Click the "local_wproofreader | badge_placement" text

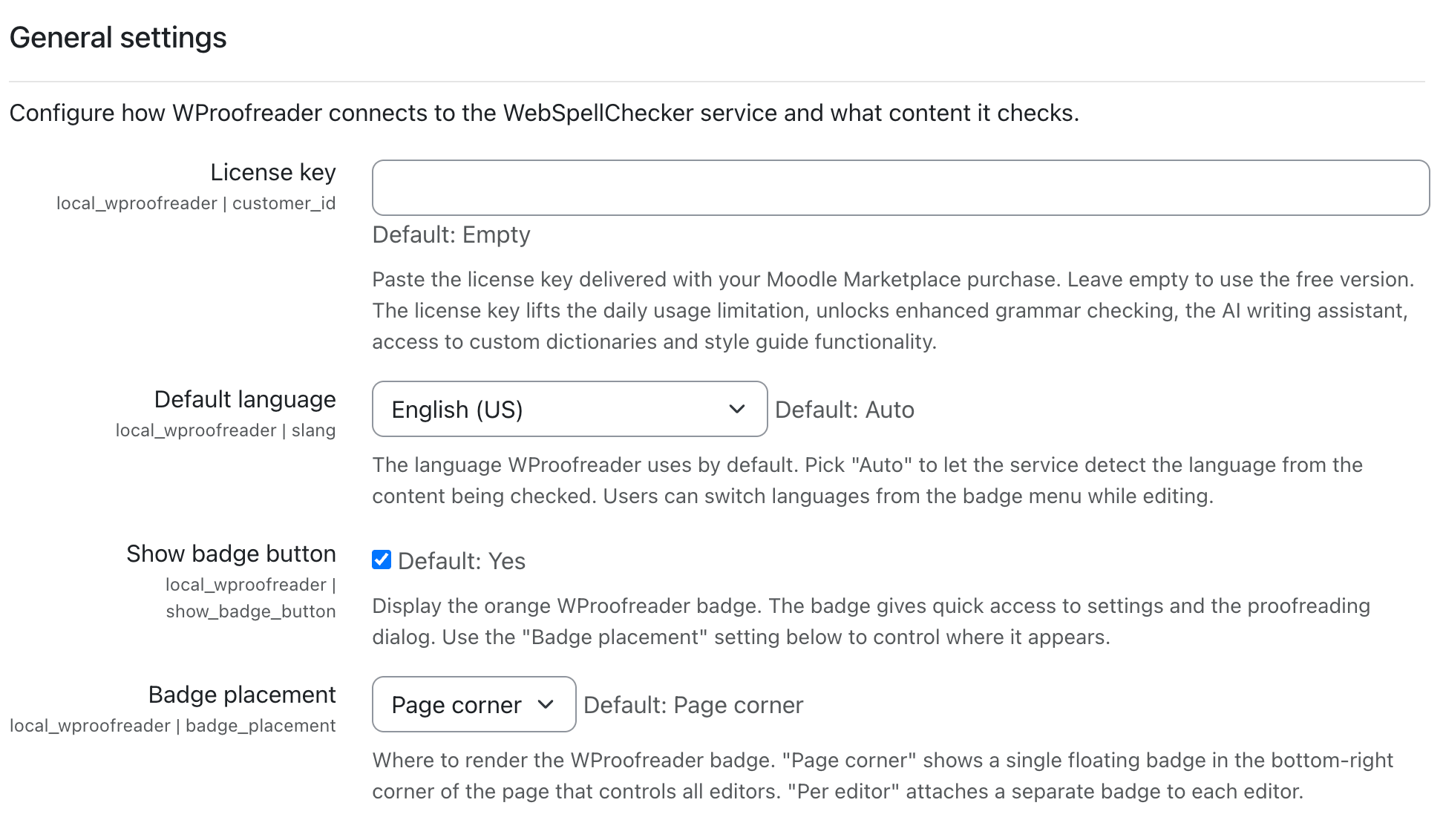173,726
